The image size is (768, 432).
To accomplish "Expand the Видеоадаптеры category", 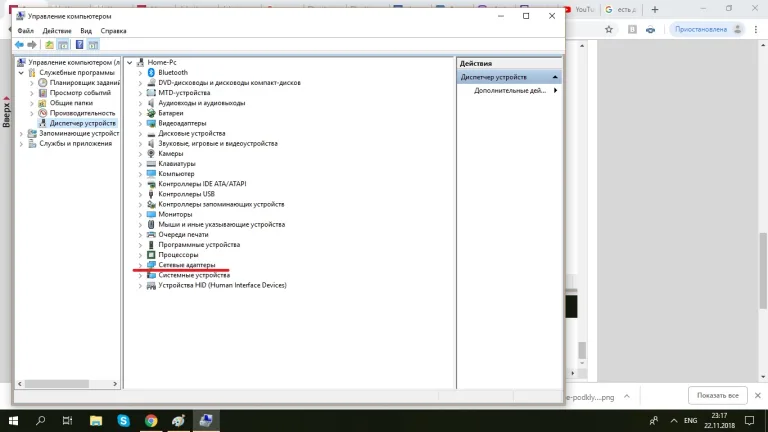I will (140, 123).
